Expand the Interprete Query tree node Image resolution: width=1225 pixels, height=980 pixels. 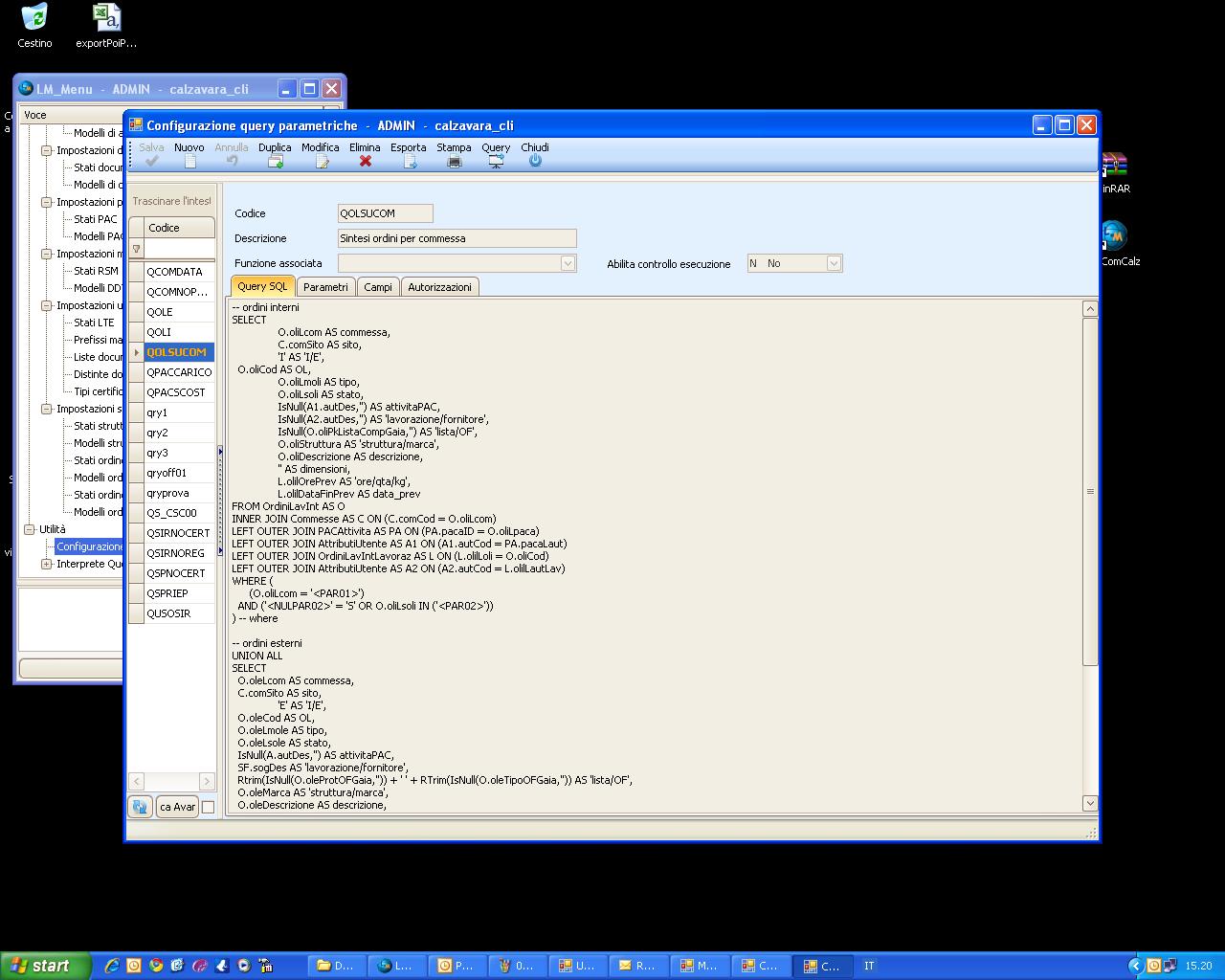tap(46, 564)
